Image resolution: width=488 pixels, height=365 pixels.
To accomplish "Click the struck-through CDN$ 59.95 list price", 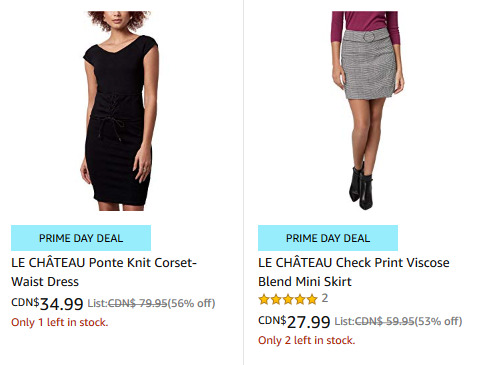I will pos(384,321).
